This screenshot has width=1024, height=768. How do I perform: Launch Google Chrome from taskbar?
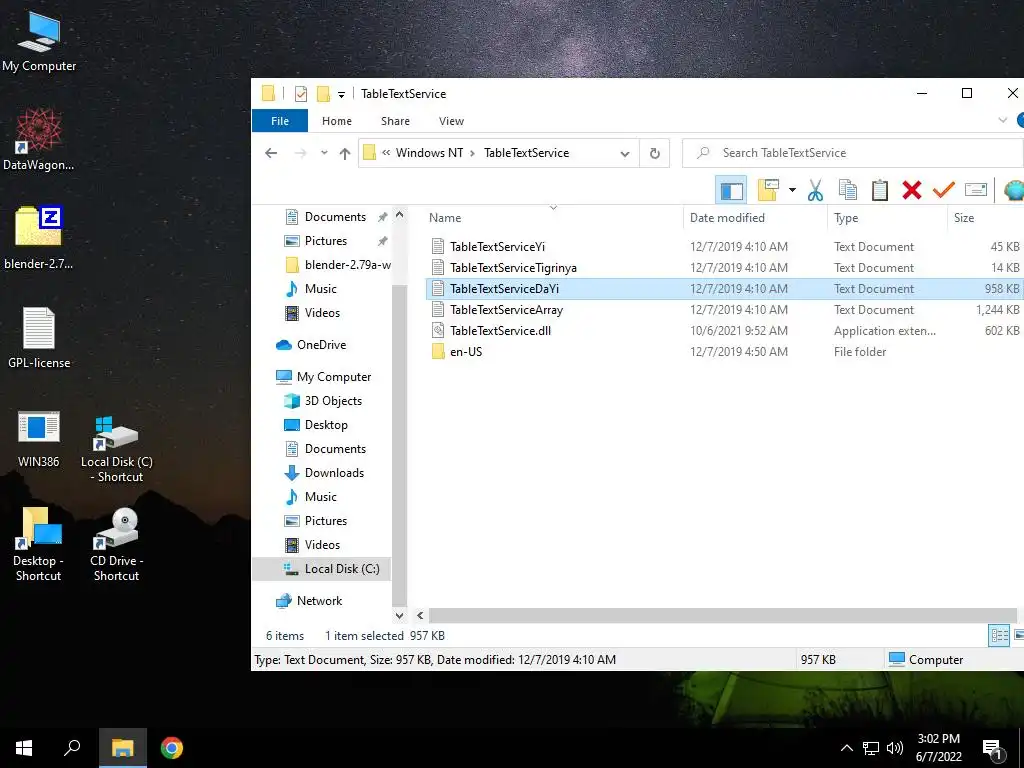[x=172, y=748]
